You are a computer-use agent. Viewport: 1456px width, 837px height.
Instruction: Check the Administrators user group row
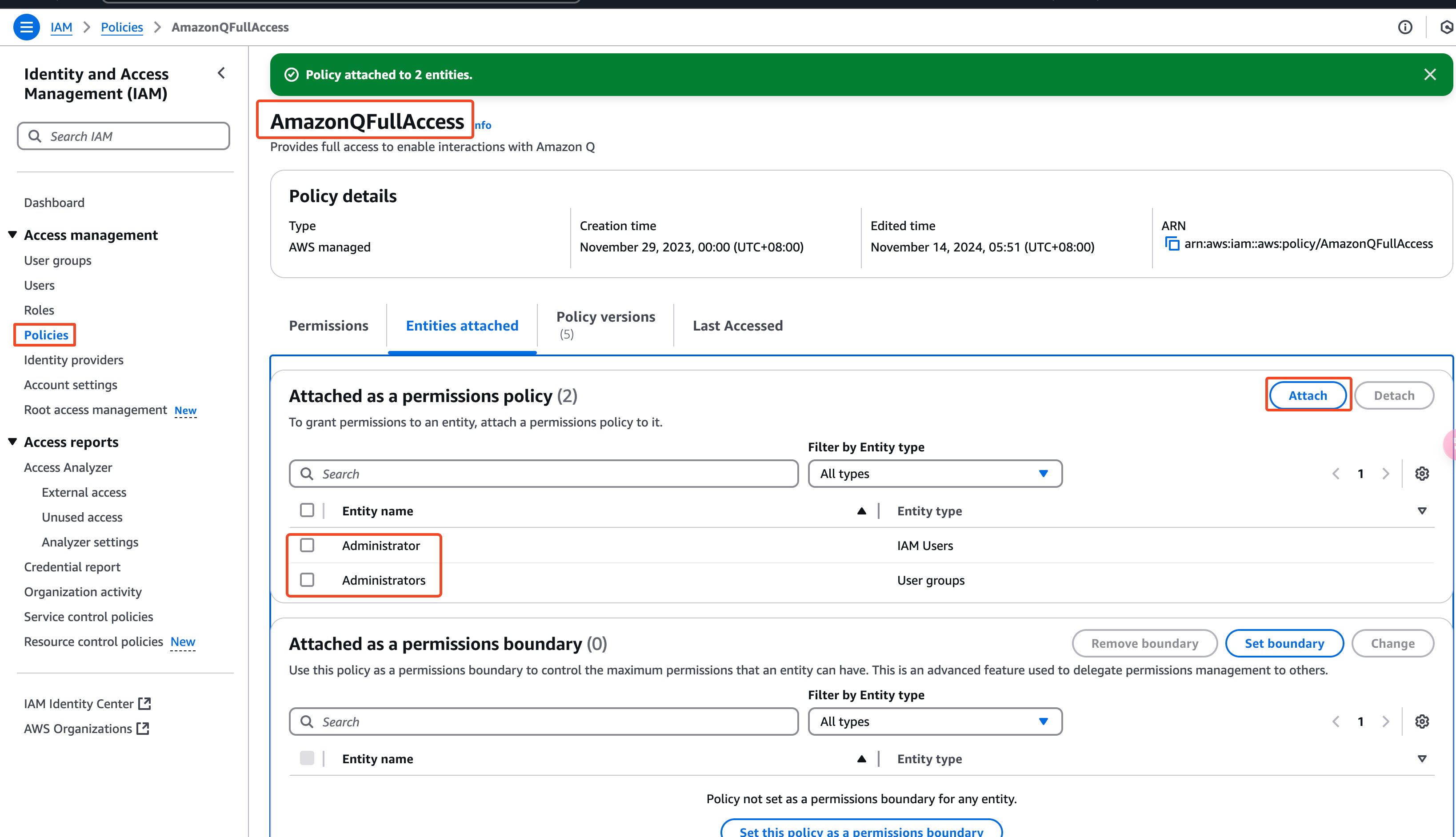(x=307, y=579)
